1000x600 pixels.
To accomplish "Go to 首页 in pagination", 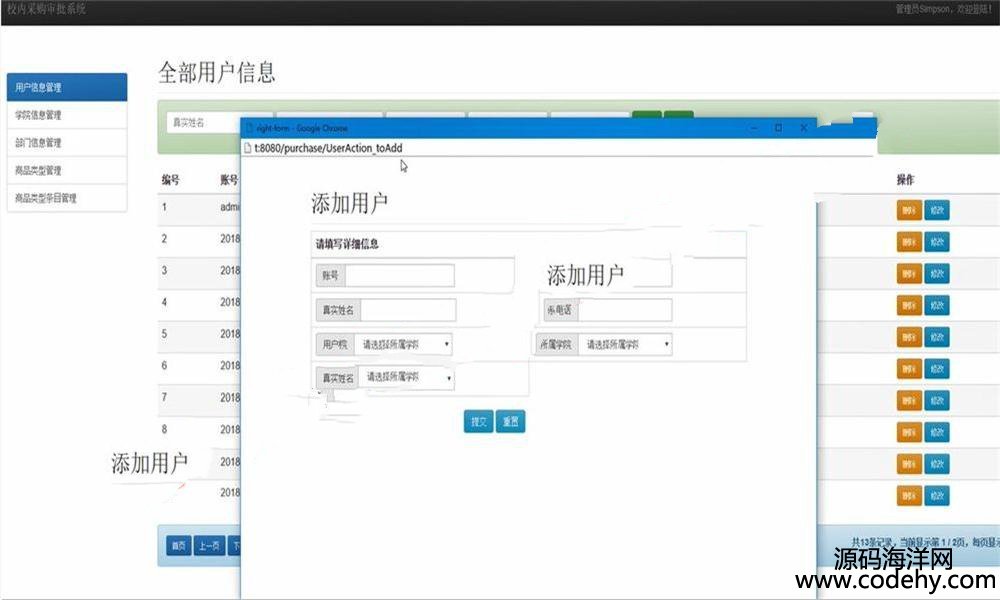I will point(179,546).
